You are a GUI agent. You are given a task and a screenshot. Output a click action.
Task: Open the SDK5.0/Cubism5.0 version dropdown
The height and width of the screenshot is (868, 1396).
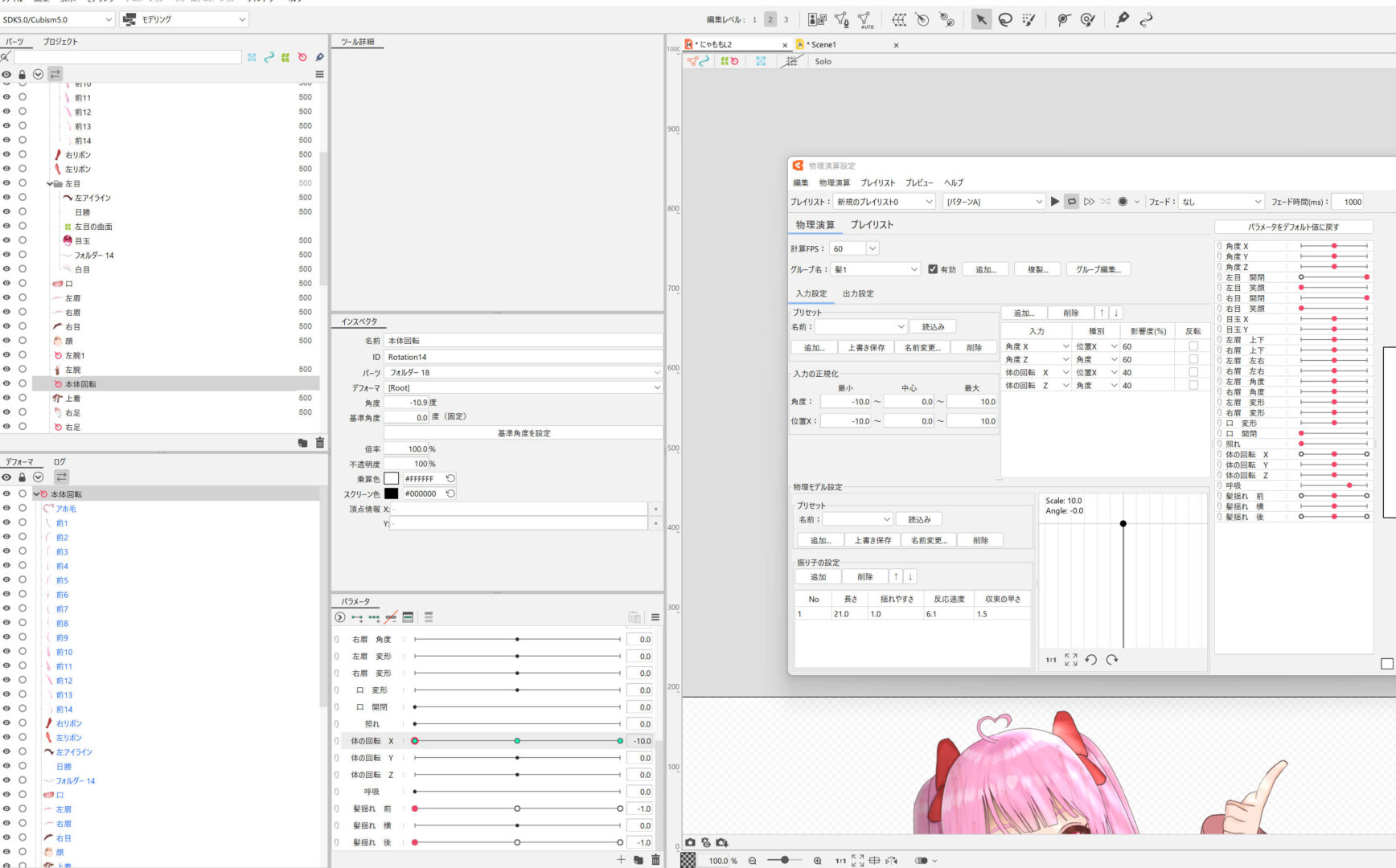(58, 19)
